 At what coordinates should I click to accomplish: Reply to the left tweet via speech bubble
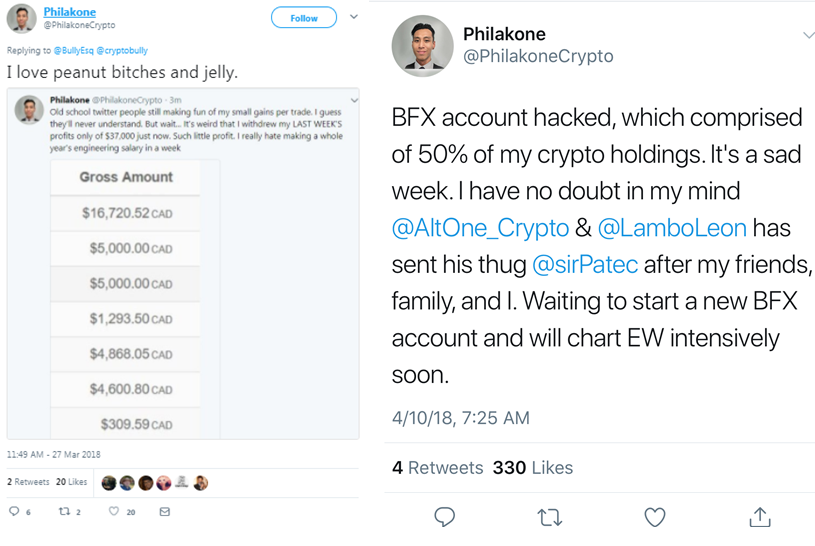tap(14, 512)
